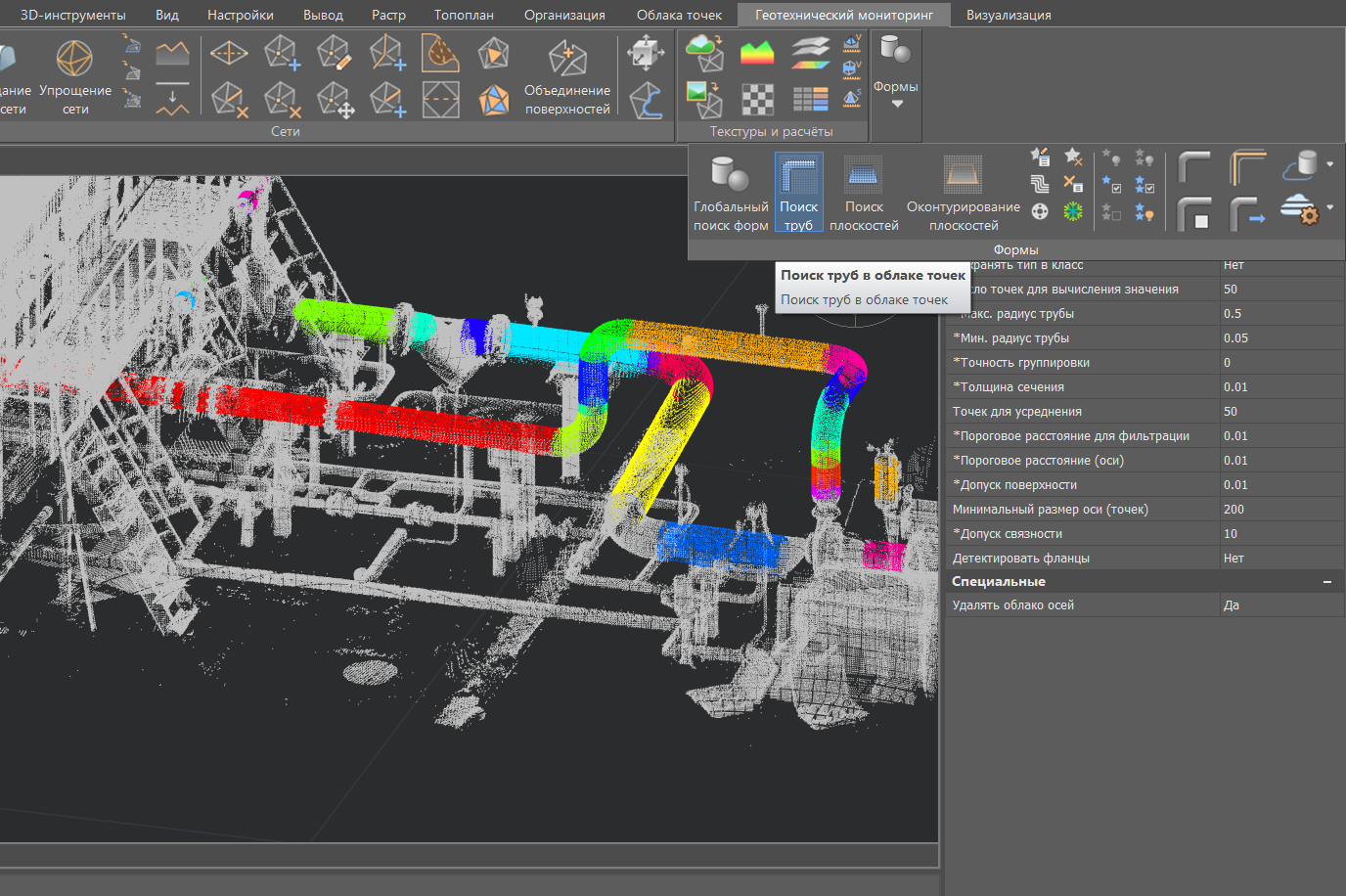Switch to the Визуализация tab
1346x896 pixels.
click(x=1009, y=15)
